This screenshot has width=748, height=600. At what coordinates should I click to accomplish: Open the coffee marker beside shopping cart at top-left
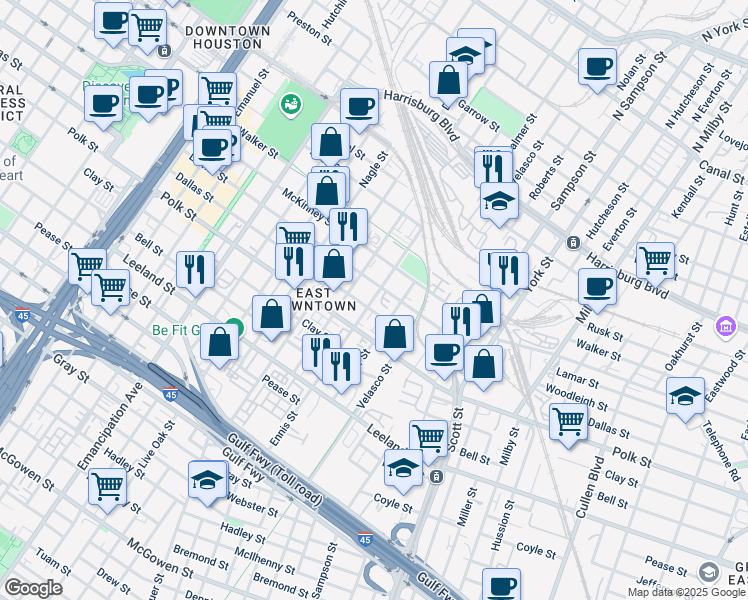113,22
